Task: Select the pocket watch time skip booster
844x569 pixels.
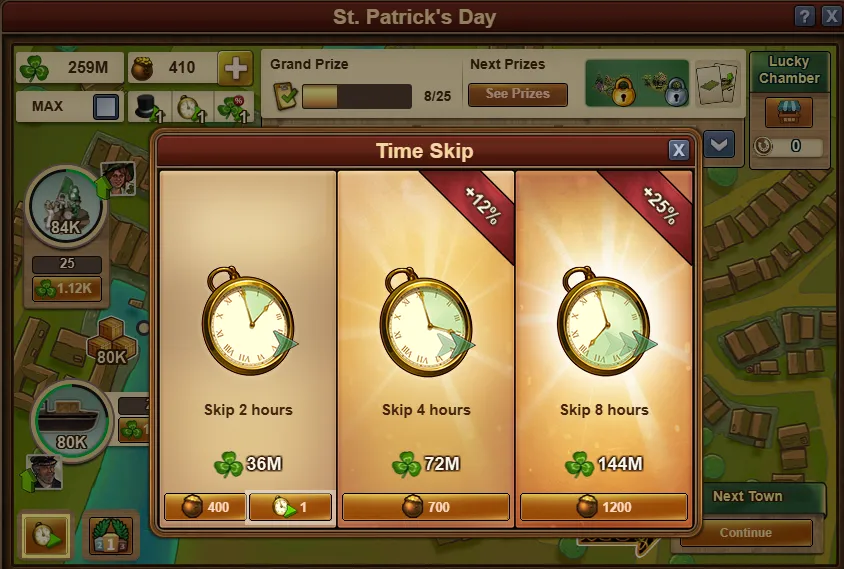Action: 192,107
